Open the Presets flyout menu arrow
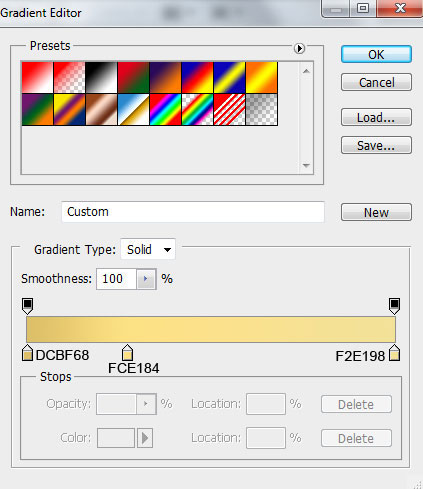 [x=299, y=49]
